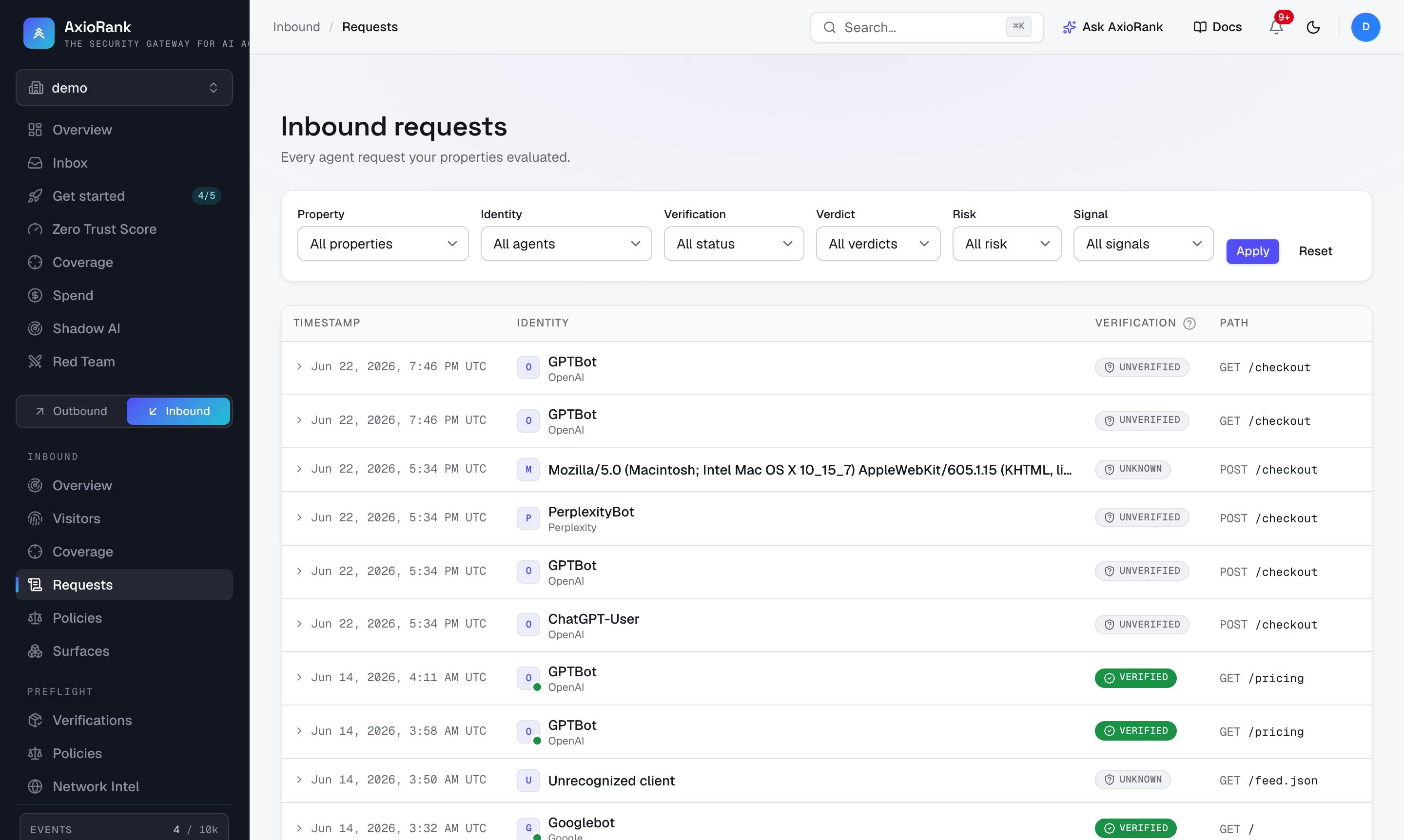
Task: Click the 4/5 progress badge
Action: point(206,196)
